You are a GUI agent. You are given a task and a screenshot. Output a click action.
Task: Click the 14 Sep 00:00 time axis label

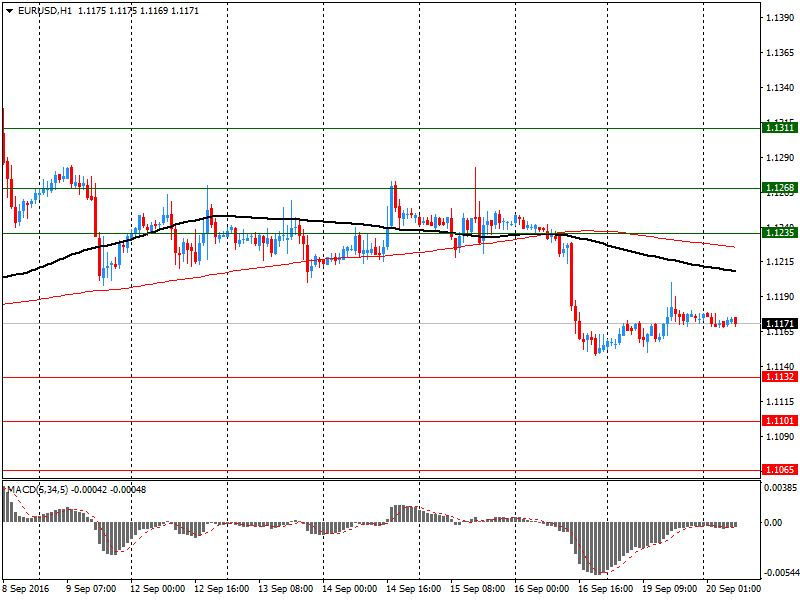pos(349,589)
